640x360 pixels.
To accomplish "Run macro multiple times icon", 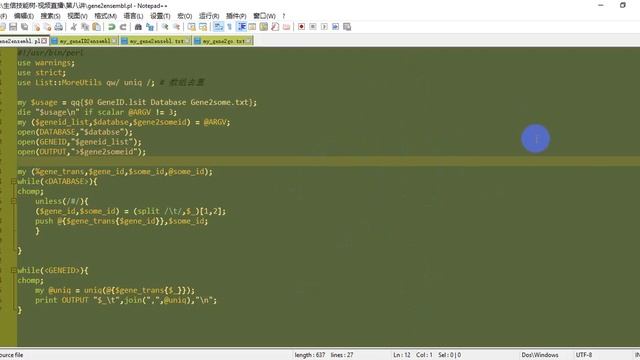I will [x=336, y=27].
